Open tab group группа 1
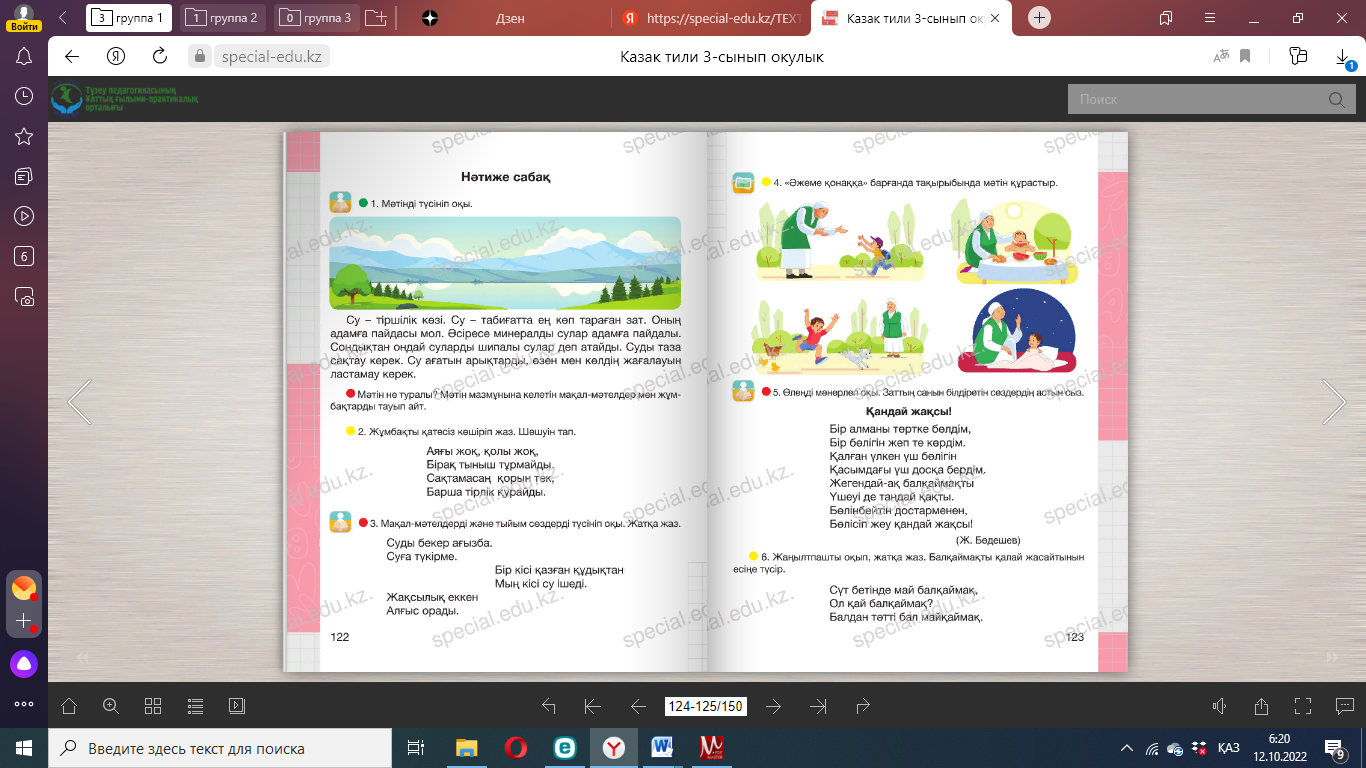Image resolution: width=1366 pixels, height=768 pixels. [x=128, y=18]
